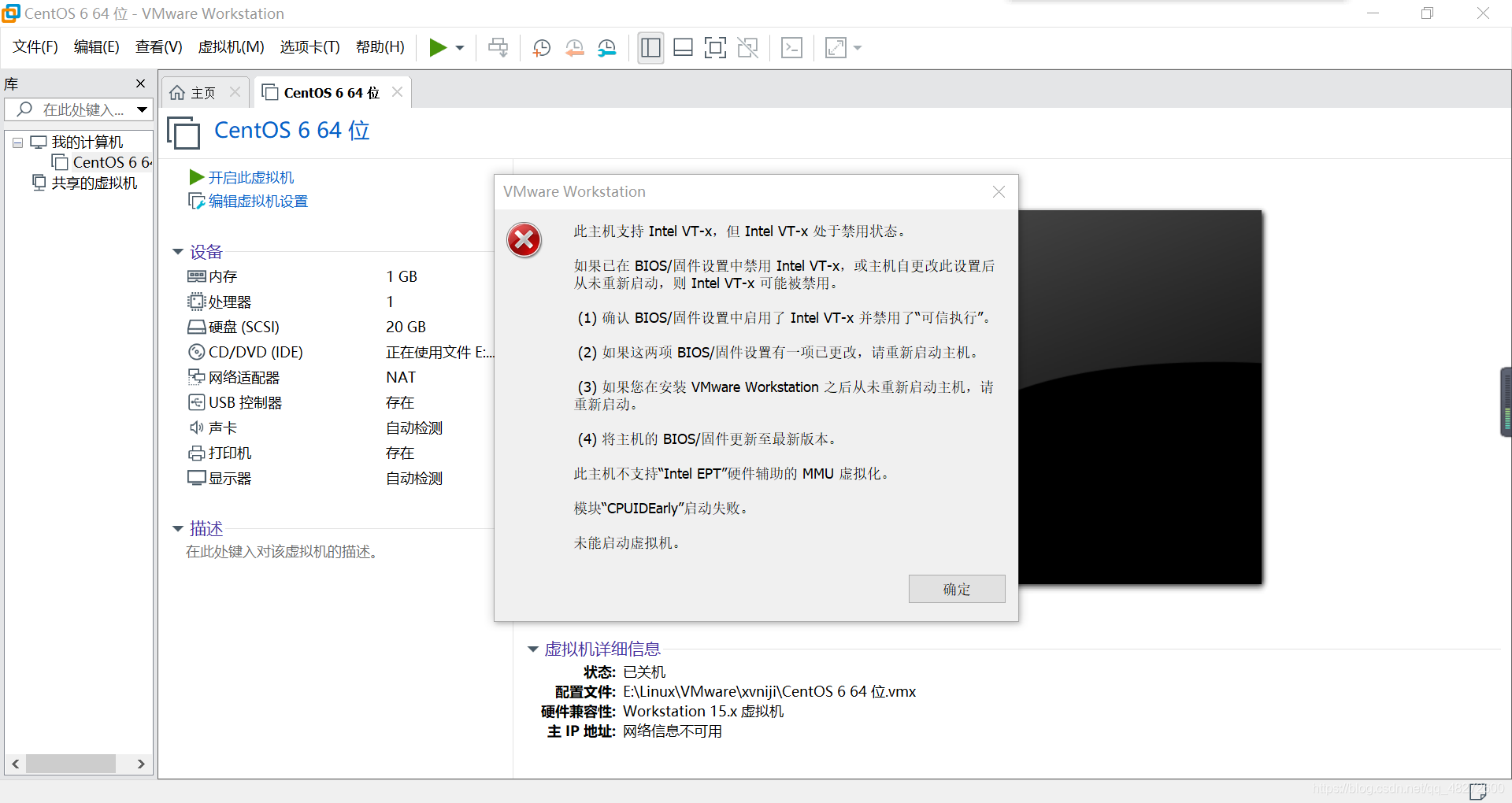Open the 文件(F) menu
Image resolution: width=1512 pixels, height=803 pixels.
pyautogui.click(x=35, y=47)
